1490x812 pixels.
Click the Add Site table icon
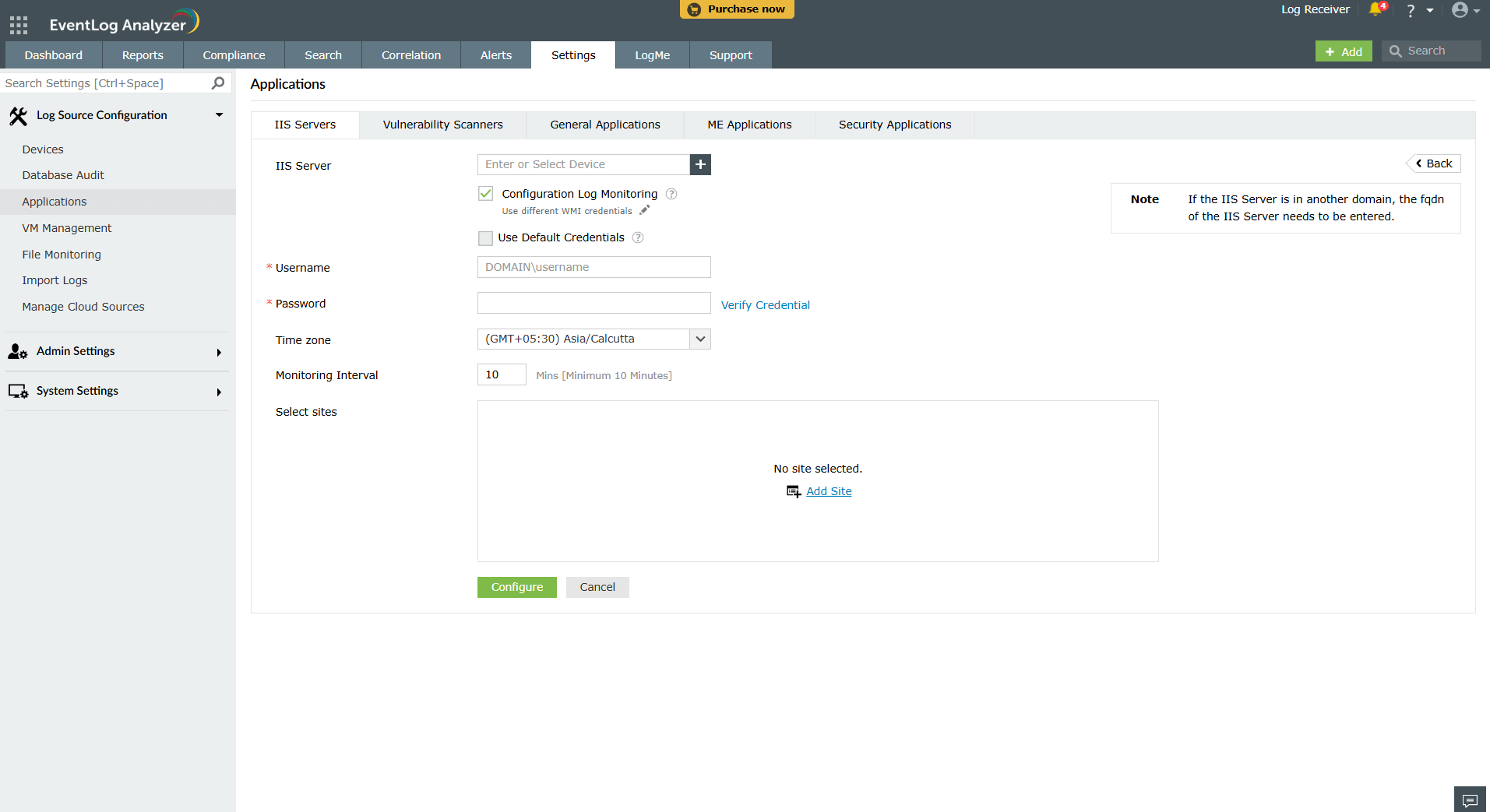coord(794,491)
